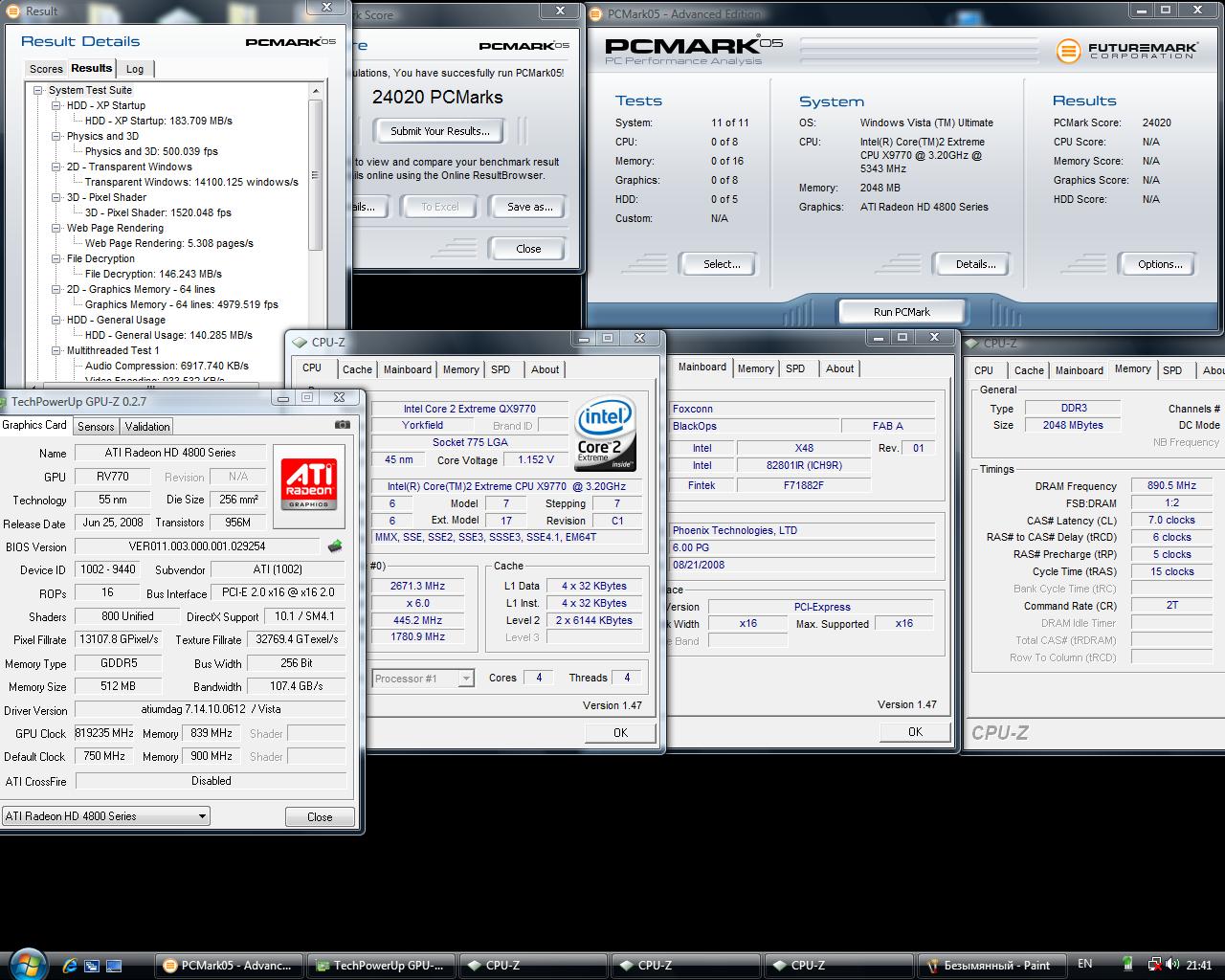Click the GPU-Z screenshot camera icon
The width and height of the screenshot is (1225, 980).
click(342, 424)
